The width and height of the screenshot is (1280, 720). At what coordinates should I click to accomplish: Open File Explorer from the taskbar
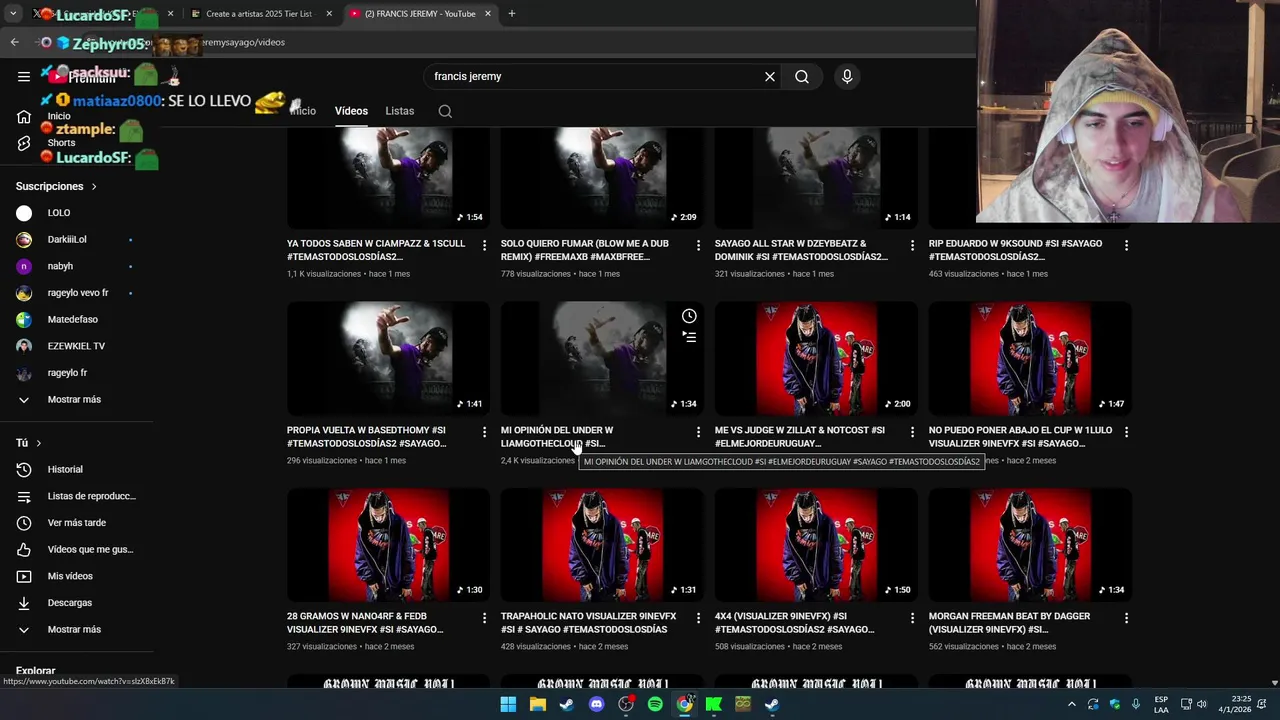(x=537, y=704)
